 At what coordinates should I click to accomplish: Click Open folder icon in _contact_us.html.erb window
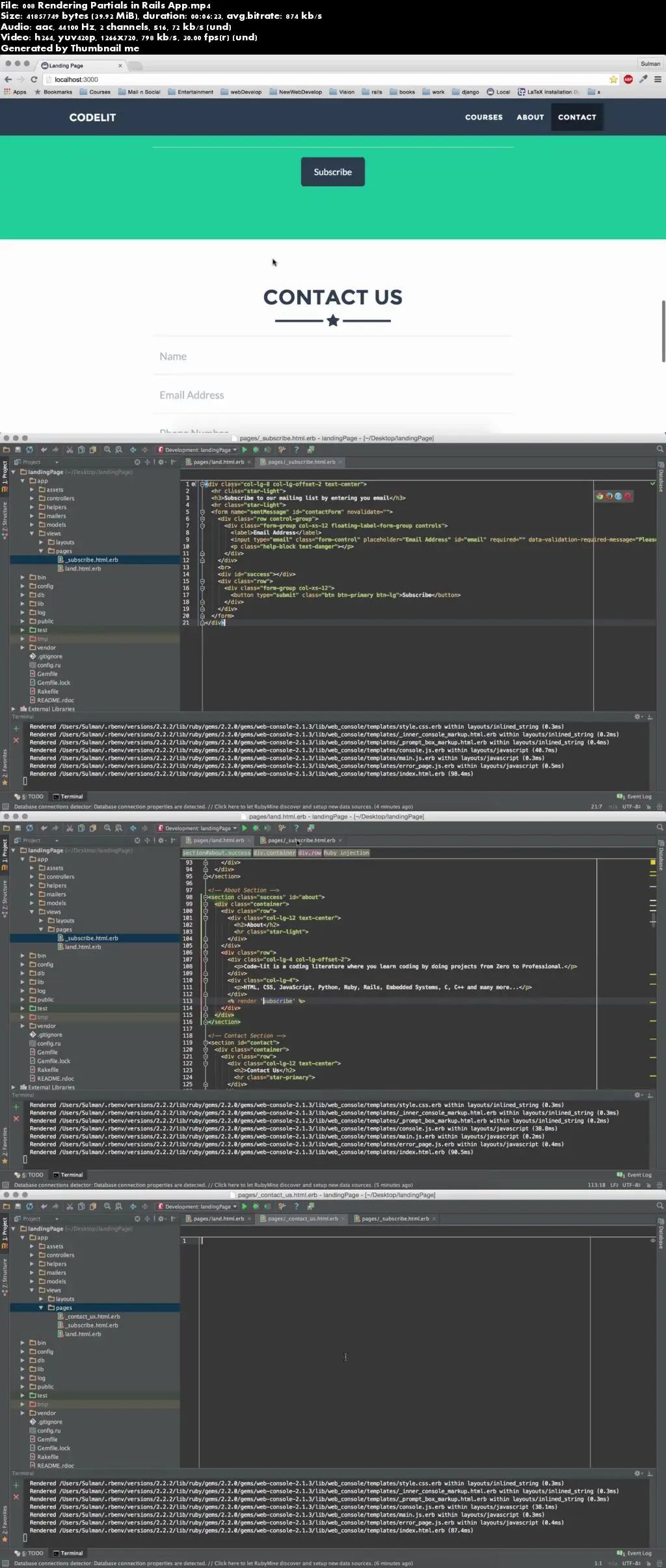click(7, 1207)
